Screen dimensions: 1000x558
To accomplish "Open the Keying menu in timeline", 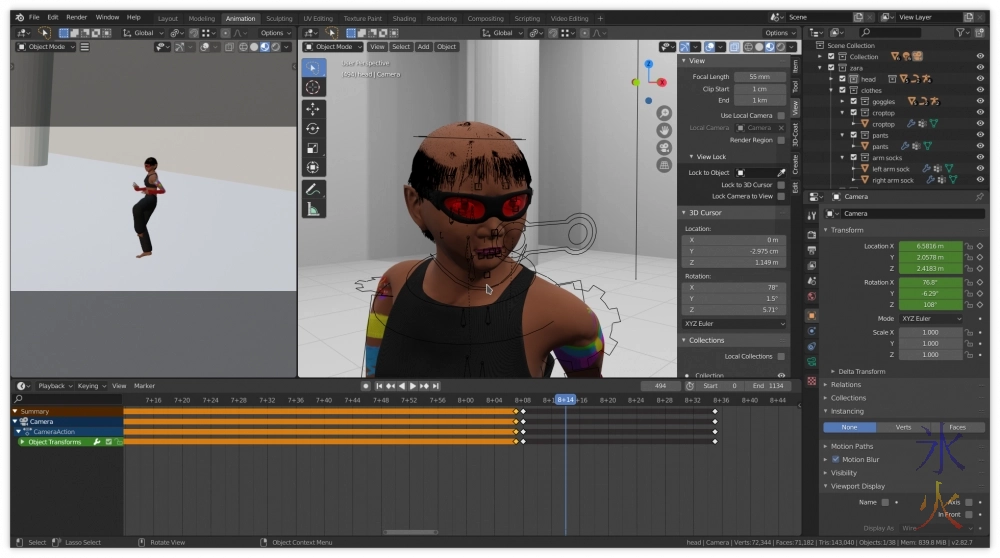I will [x=89, y=386].
